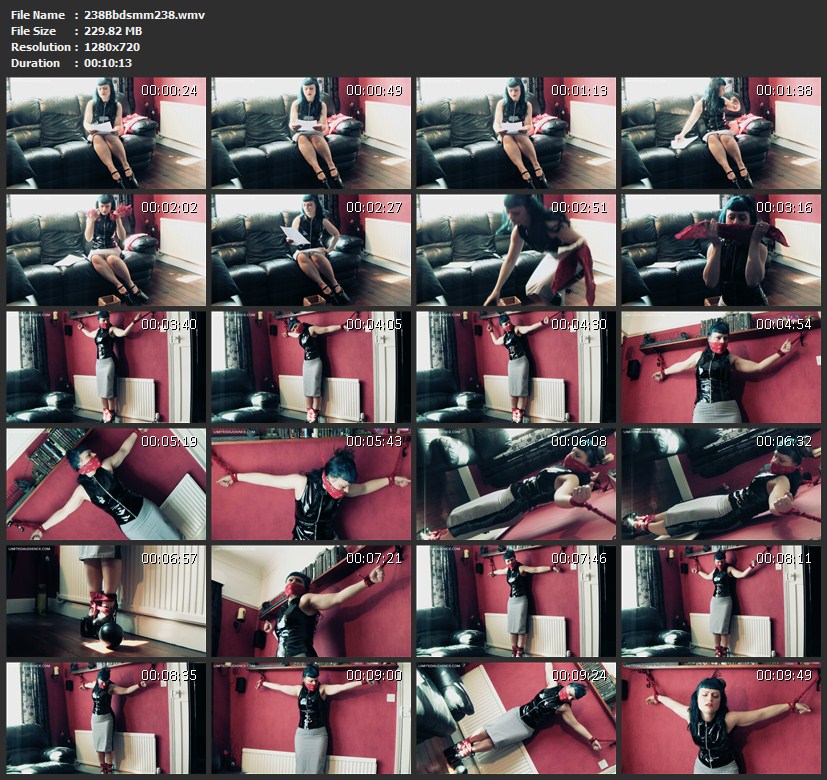Image resolution: width=827 pixels, height=780 pixels.
Task: Click the thumbnail timestamped 00:02:27
Action: (x=311, y=250)
